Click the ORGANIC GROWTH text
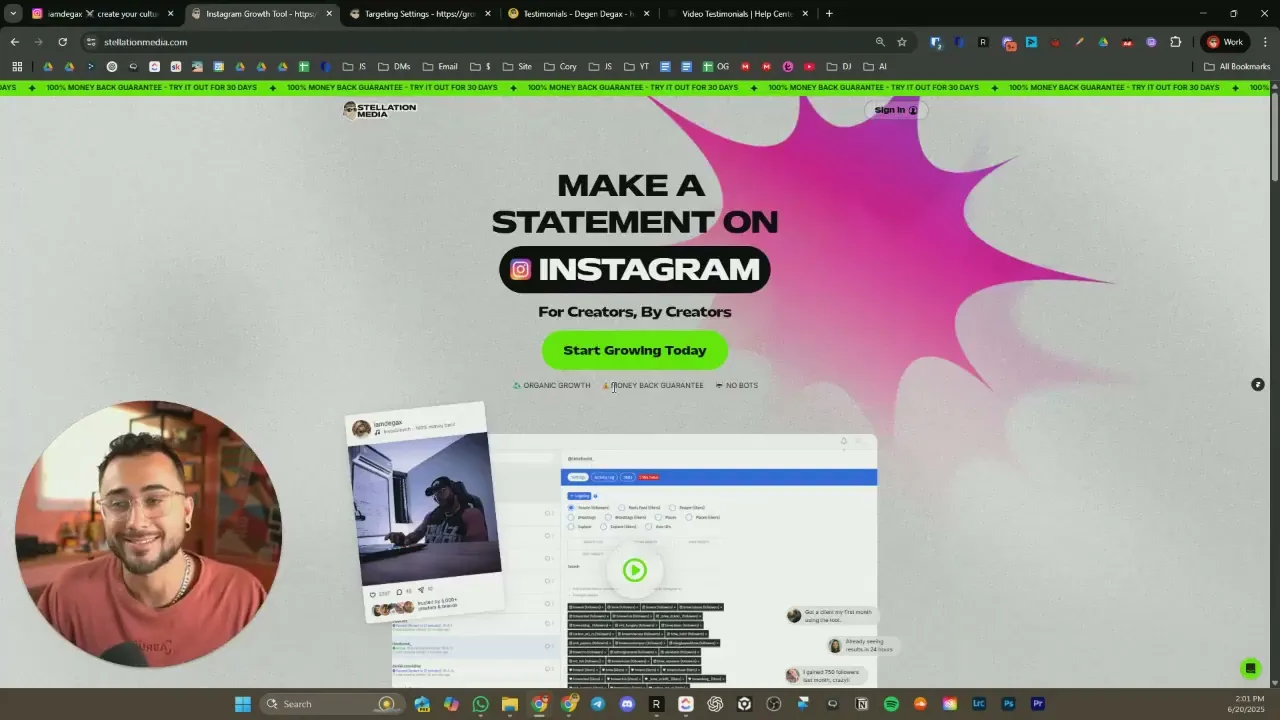 [556, 385]
